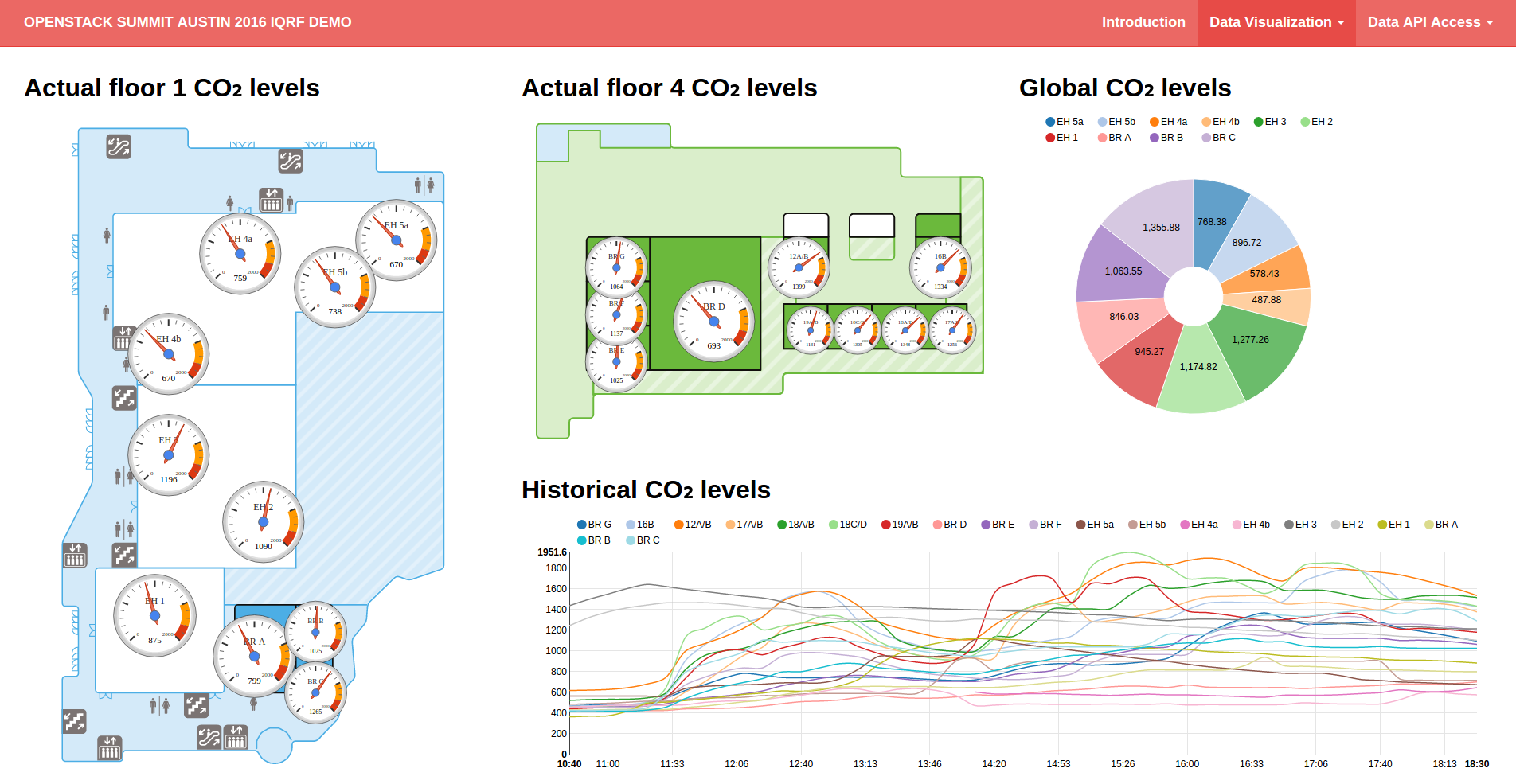The image size is (1516, 784).
Task: Click the escalator icon in floor plan's top-left corner
Action: click(x=119, y=146)
